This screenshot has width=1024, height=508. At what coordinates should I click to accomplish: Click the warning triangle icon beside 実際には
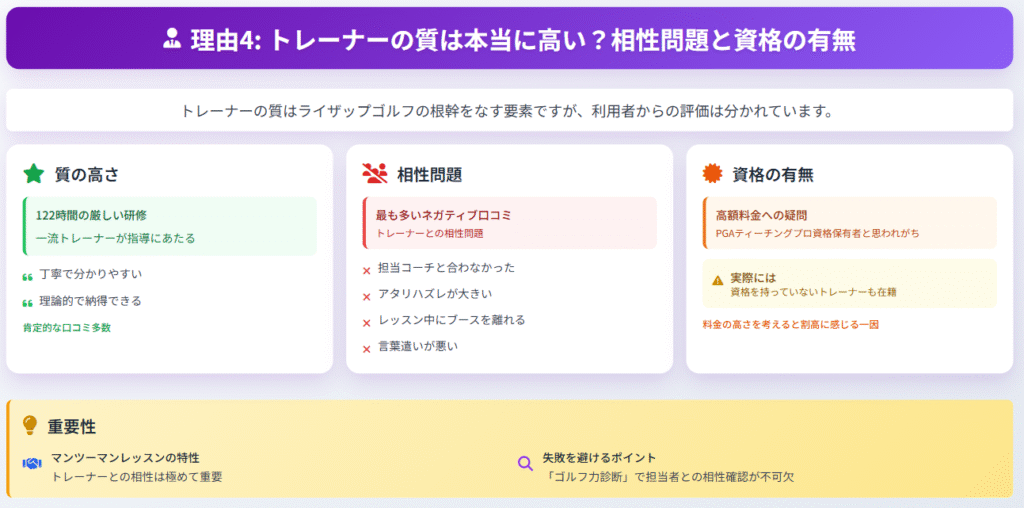click(x=718, y=280)
